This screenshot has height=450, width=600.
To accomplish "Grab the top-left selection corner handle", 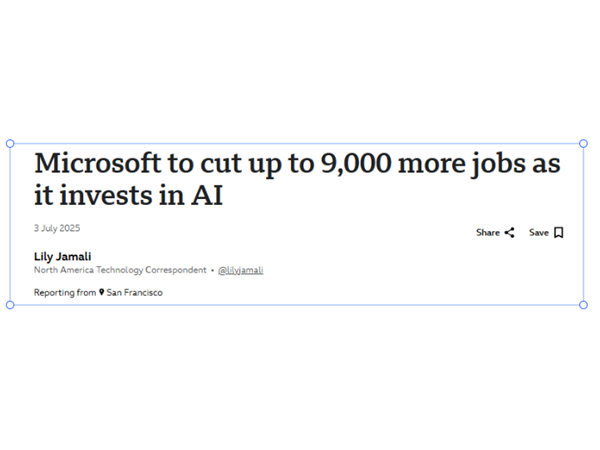I will click(10, 143).
